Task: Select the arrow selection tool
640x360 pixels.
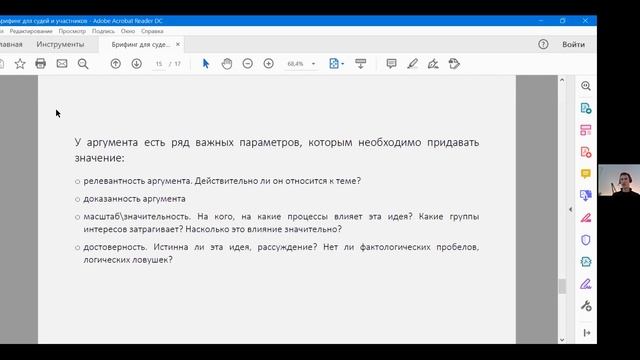Action: [x=206, y=64]
